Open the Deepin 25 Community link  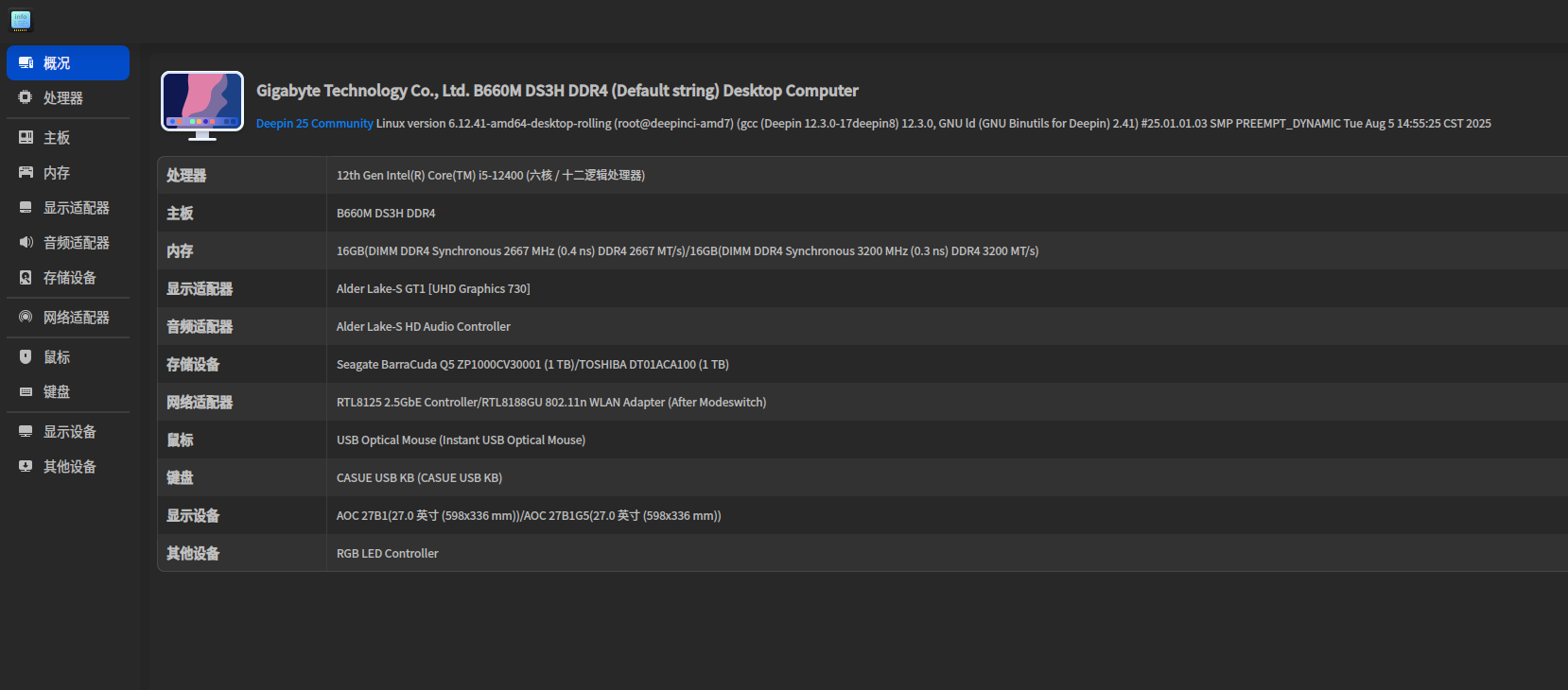point(315,124)
